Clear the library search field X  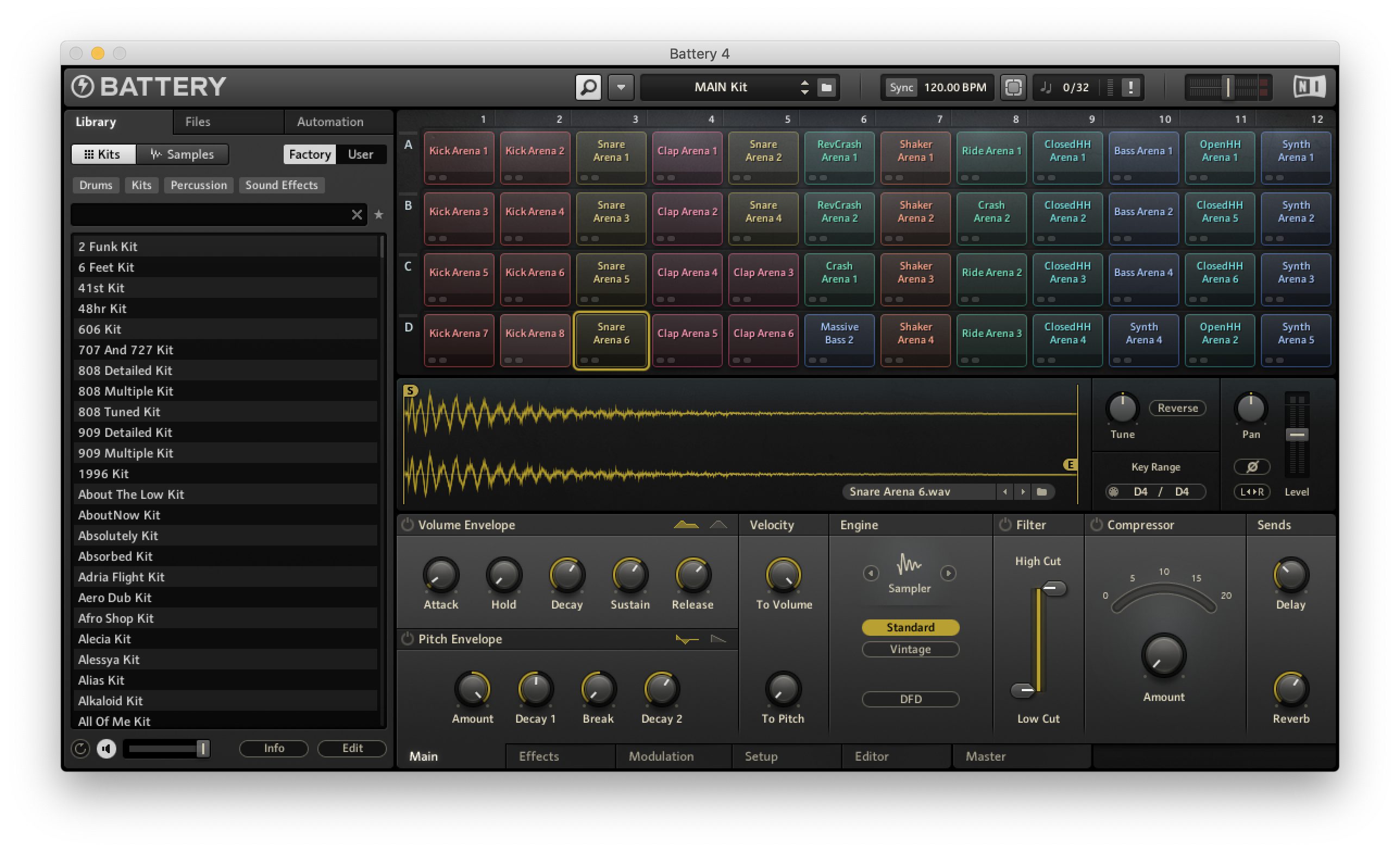click(357, 214)
